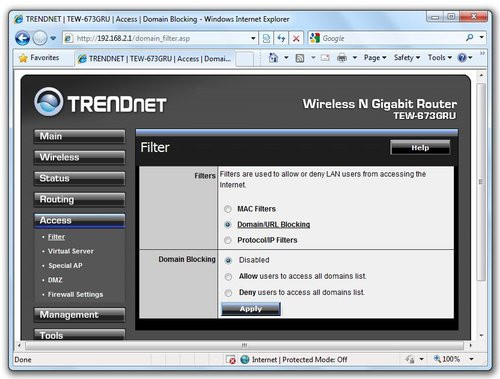Open the recent pages dropdown arrow
Viewport: 500px width, 379px height.
point(53,38)
